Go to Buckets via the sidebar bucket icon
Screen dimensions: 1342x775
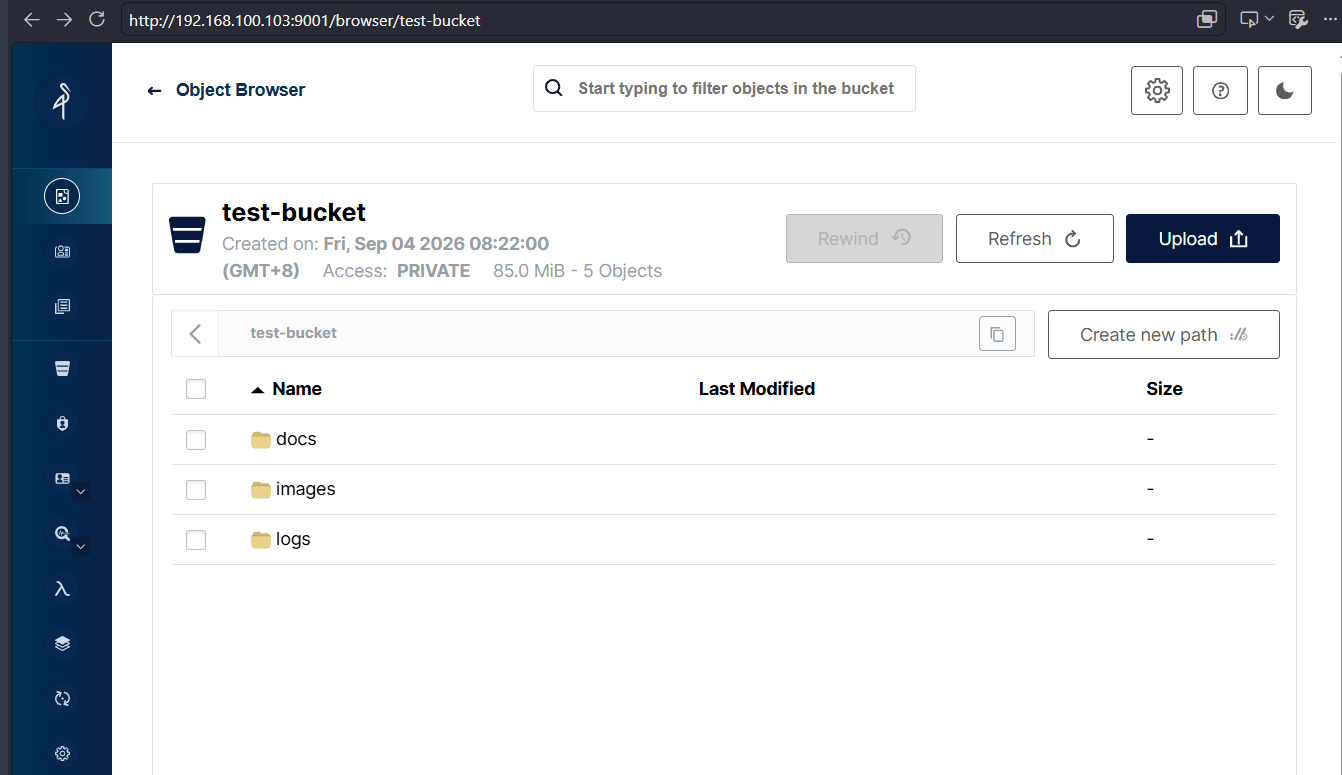click(x=62, y=369)
